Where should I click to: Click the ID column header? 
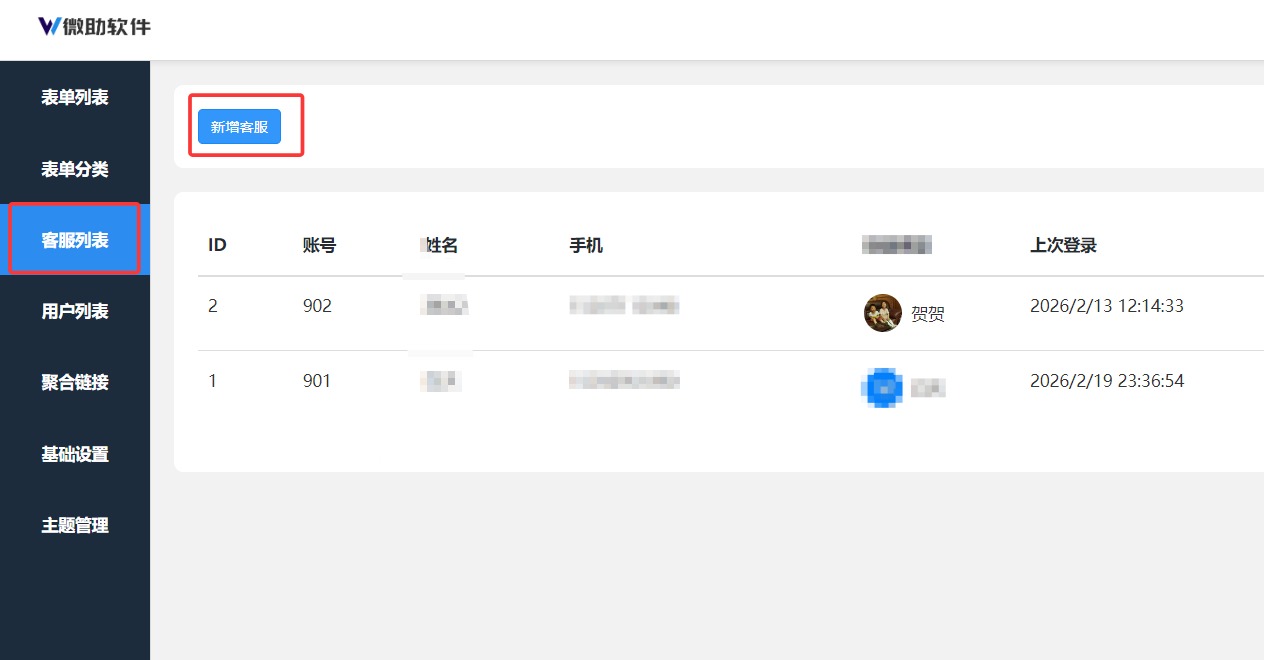(x=217, y=245)
